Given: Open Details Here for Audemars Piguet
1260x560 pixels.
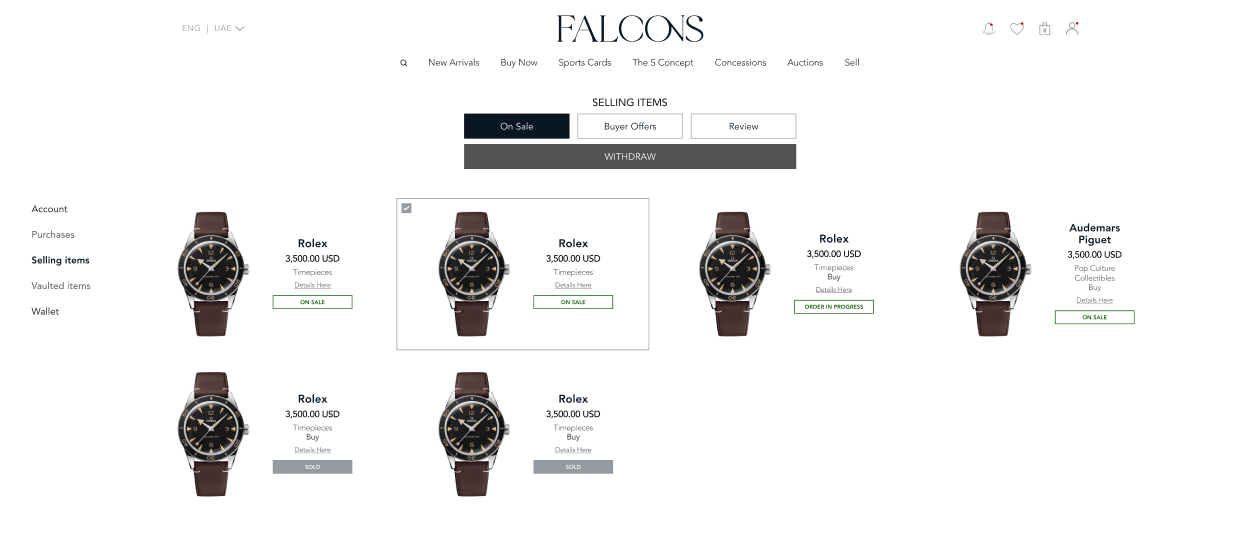Looking at the screenshot, I should click(1094, 300).
